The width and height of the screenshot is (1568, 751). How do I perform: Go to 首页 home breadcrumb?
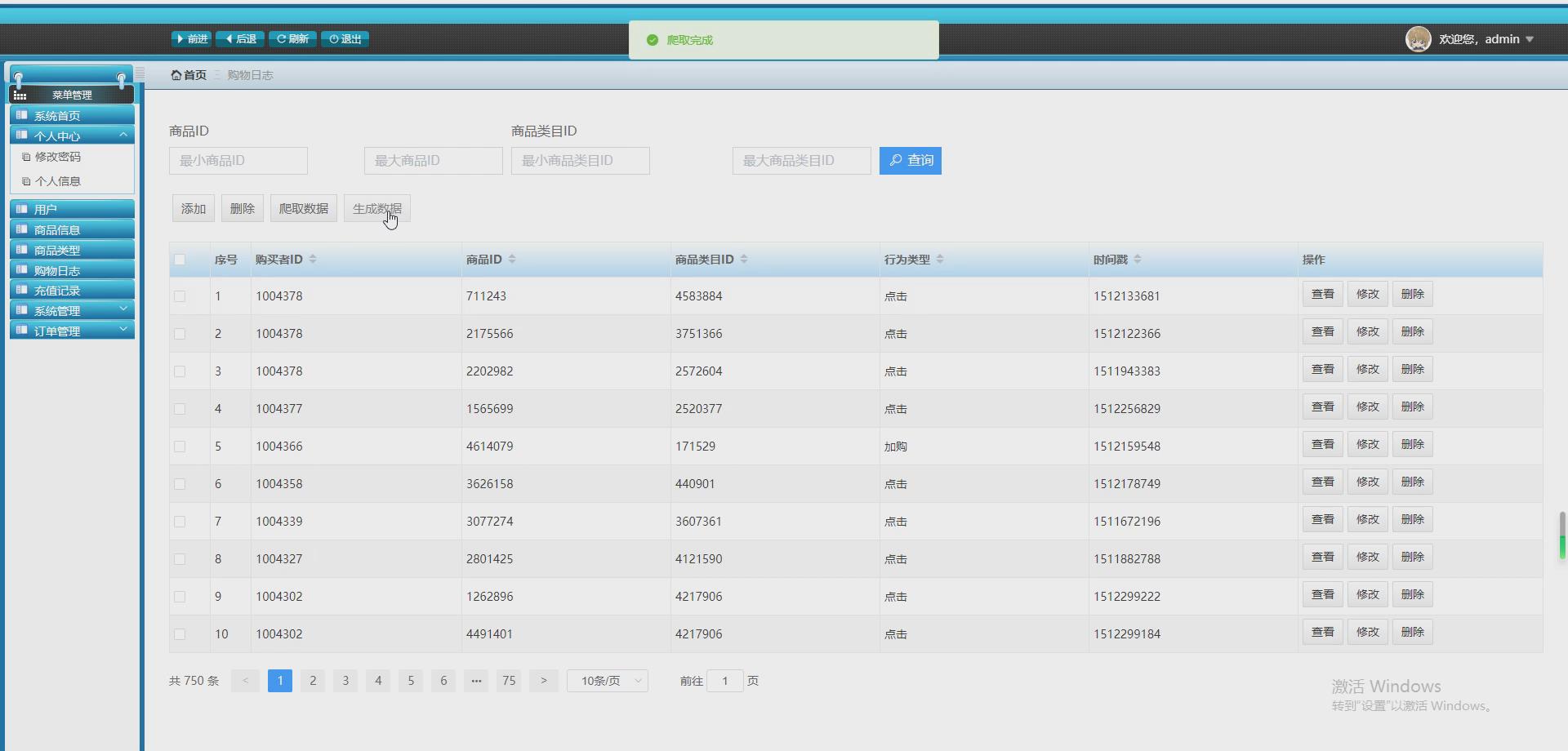pos(189,75)
